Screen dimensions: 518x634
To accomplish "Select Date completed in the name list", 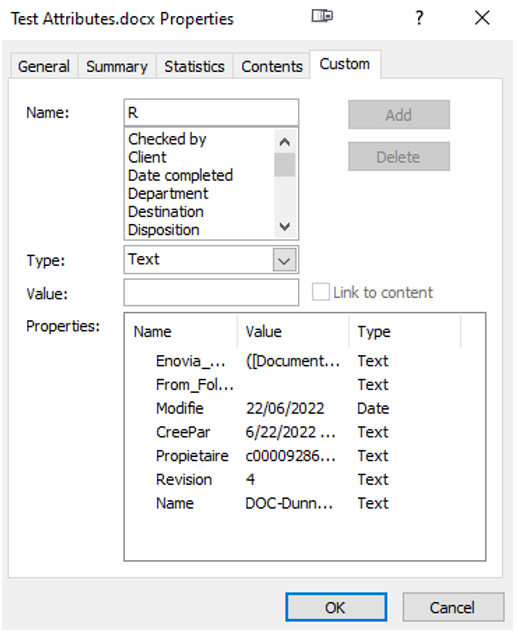I will tap(180, 175).
